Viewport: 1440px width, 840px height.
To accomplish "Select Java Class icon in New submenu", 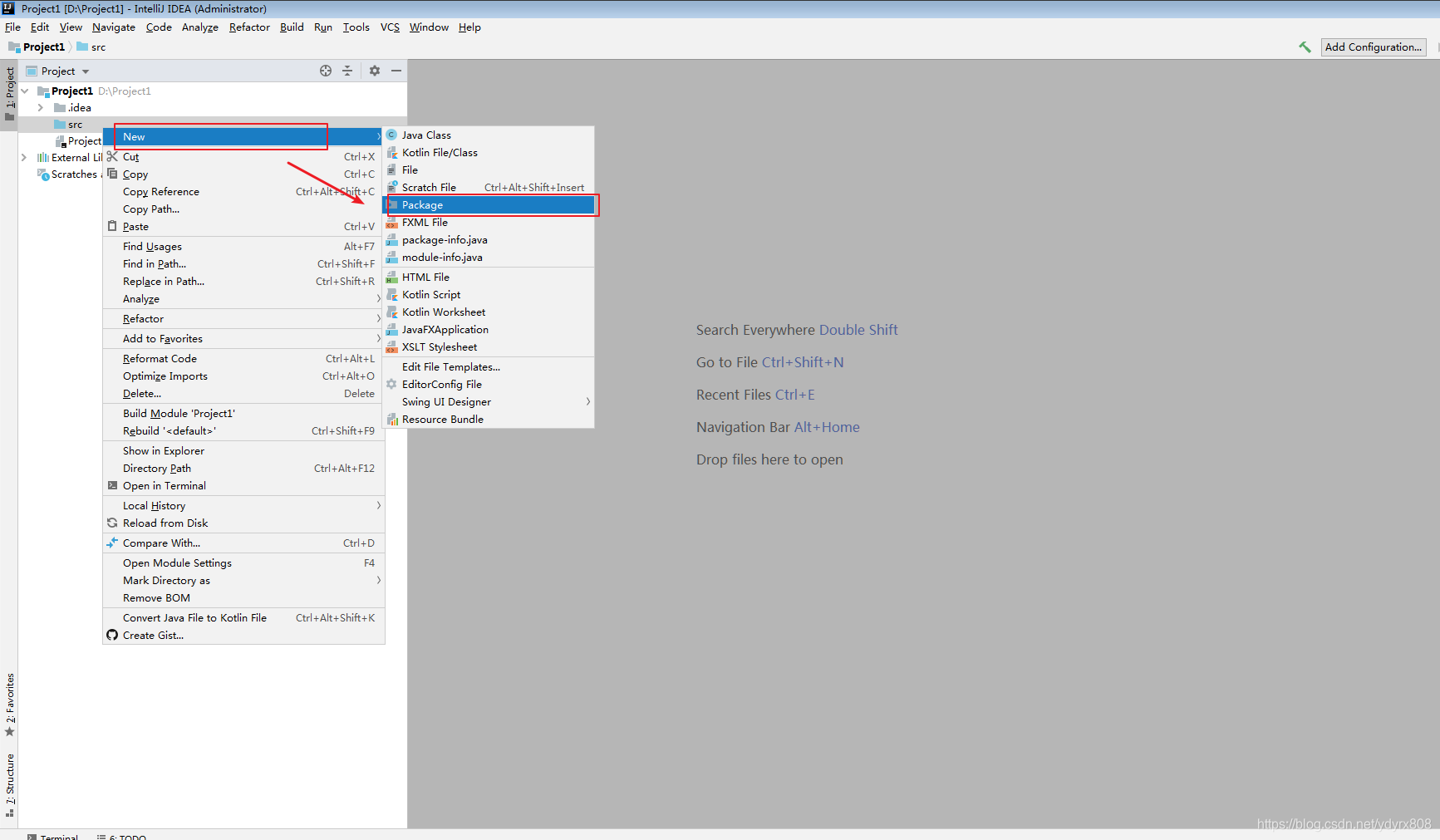I will click(x=391, y=135).
